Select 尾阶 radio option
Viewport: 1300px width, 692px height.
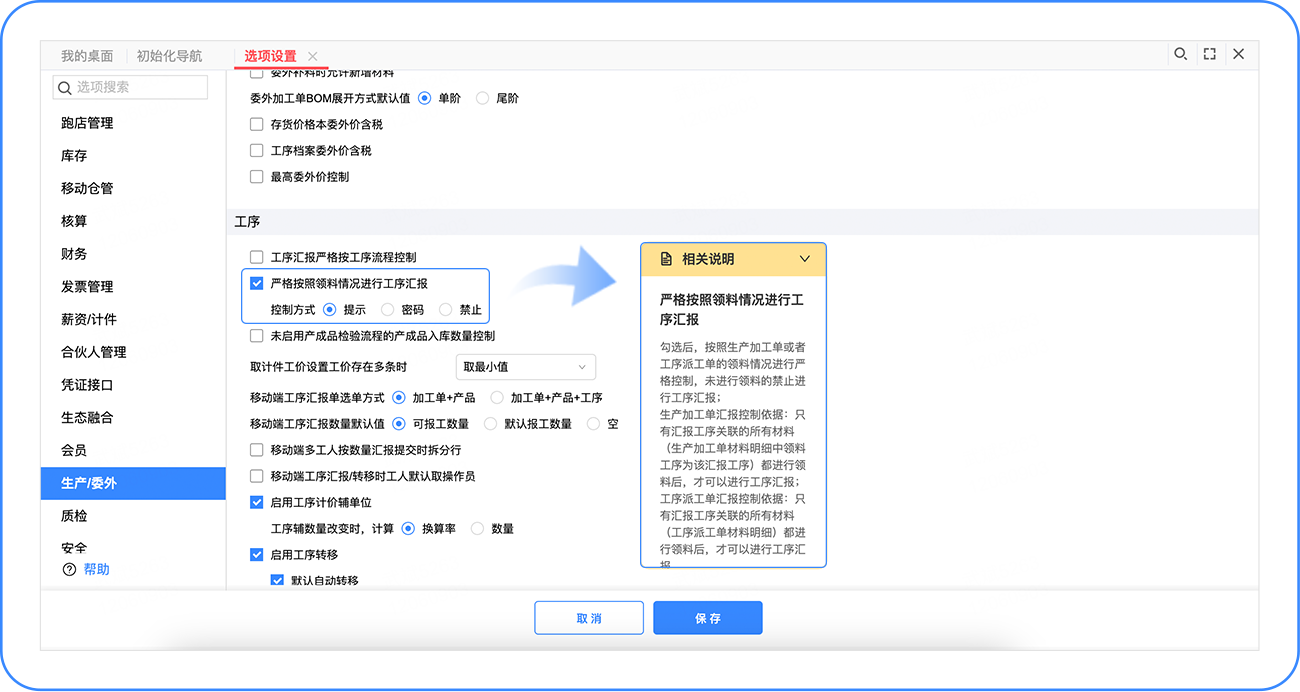[483, 98]
